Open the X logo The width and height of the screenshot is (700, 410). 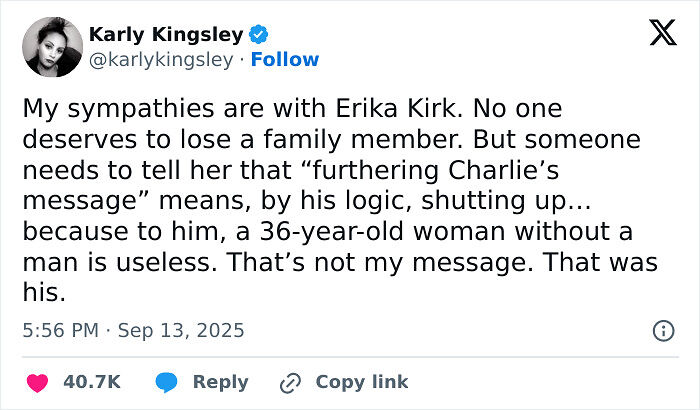(655, 35)
